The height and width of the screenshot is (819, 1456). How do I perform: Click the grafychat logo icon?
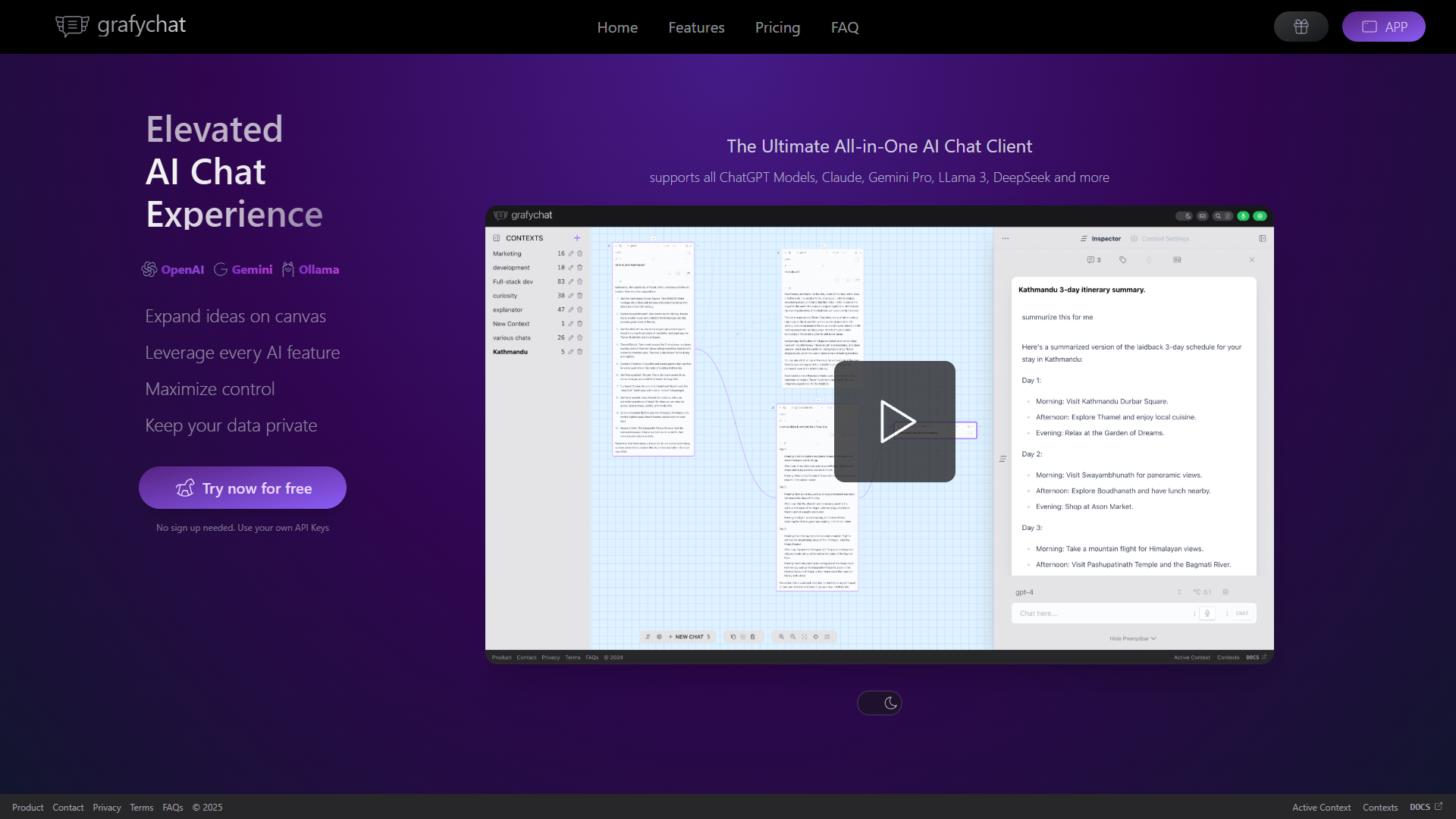tap(72, 27)
